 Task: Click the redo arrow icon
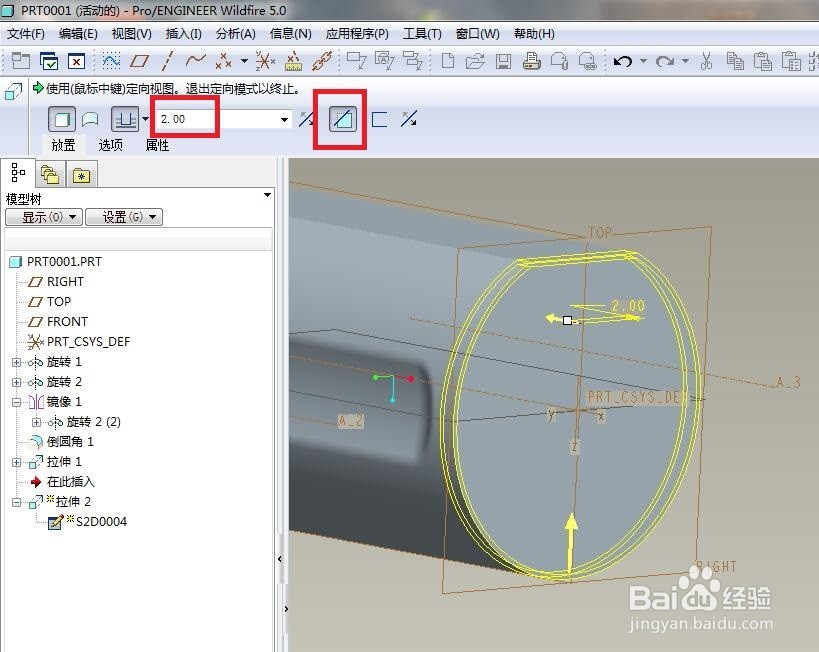[x=664, y=62]
